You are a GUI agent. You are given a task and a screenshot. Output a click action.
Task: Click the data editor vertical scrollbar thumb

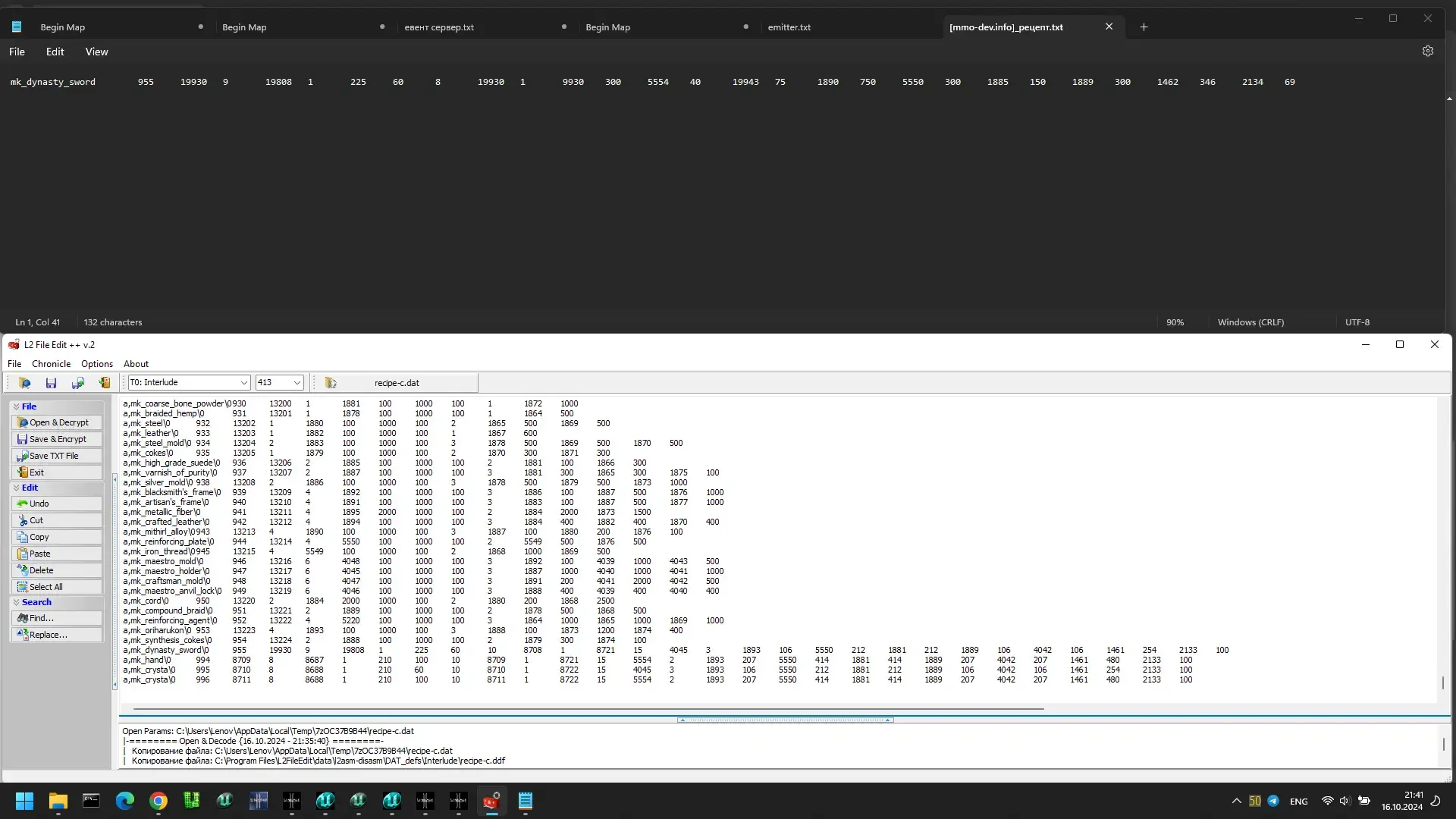pos(1442,682)
